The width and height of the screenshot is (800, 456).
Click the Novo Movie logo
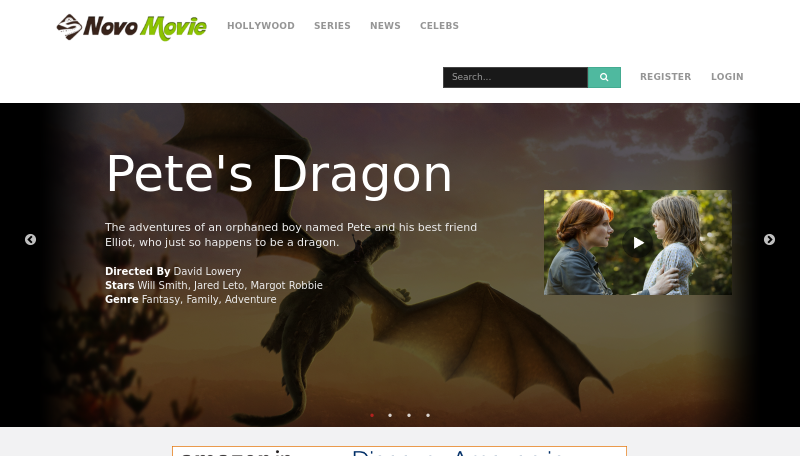132,27
